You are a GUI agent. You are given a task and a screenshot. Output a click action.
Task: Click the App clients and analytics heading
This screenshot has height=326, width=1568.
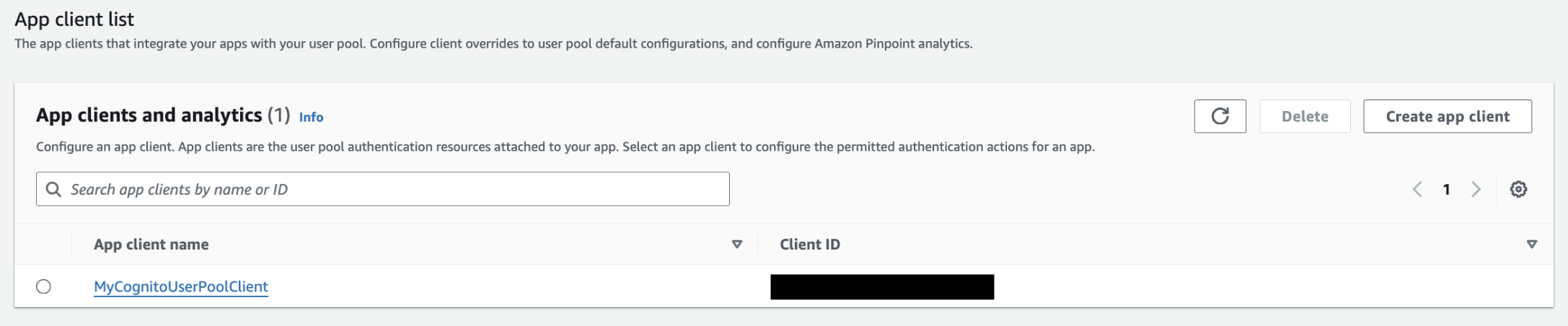click(149, 115)
